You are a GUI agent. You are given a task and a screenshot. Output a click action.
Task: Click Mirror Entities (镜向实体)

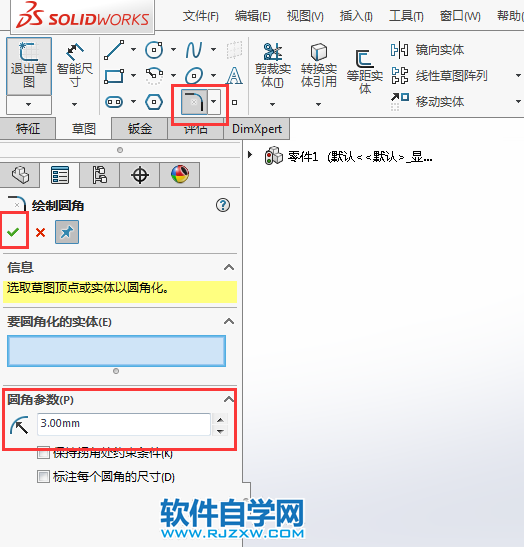(427, 50)
